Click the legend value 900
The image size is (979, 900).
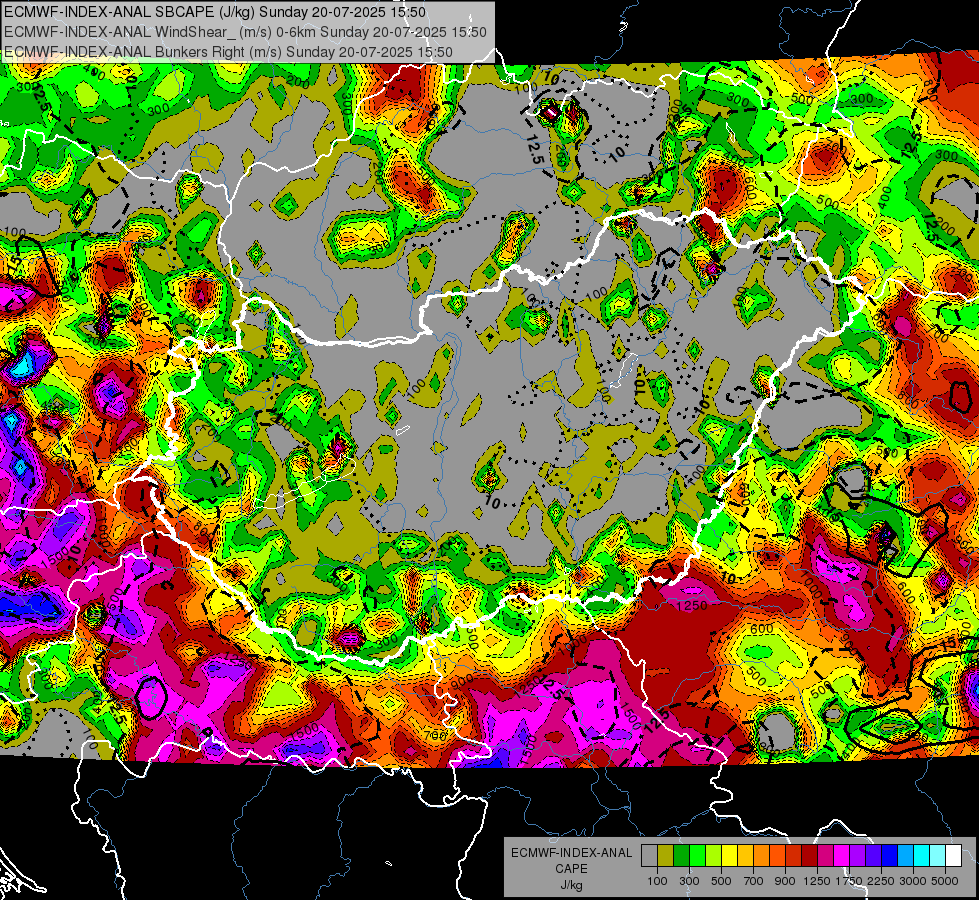click(785, 881)
